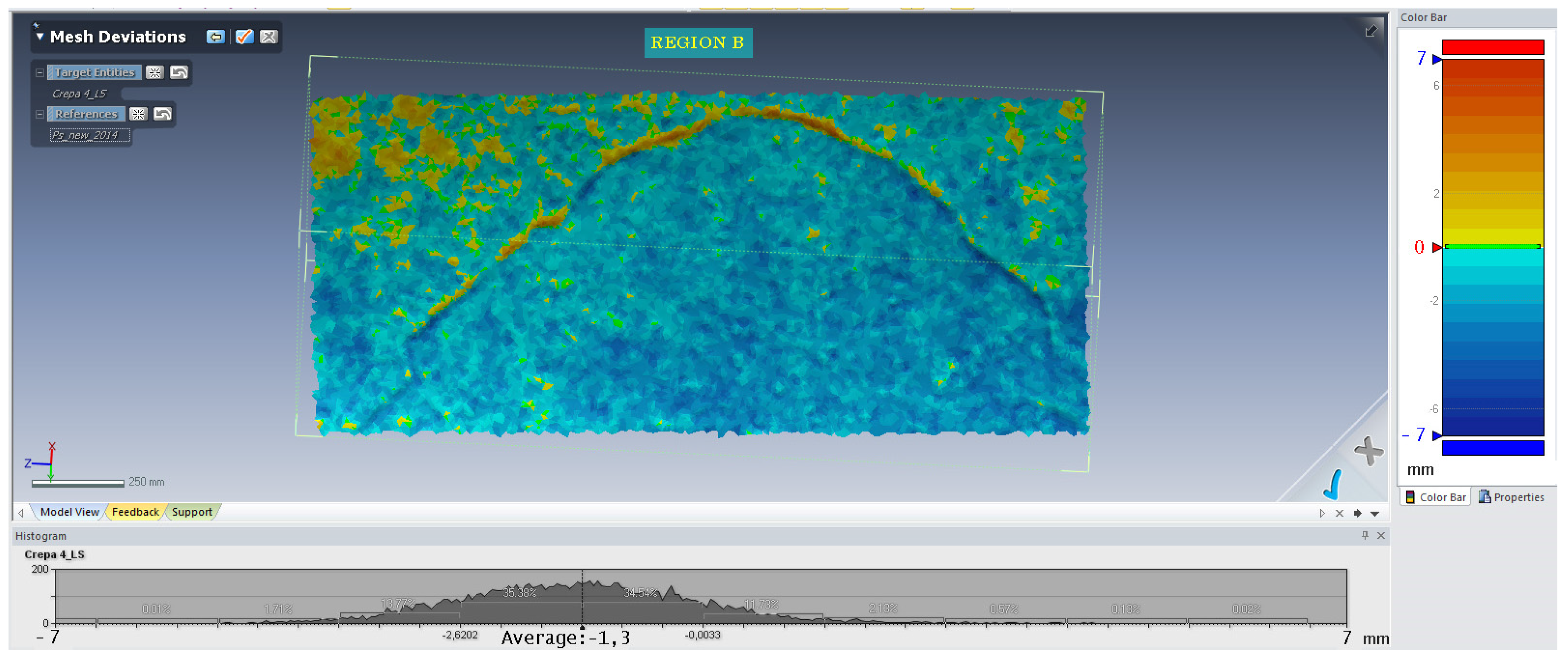Click the red over-range color swatch
Viewport: 1568px width, 663px height.
[1493, 47]
